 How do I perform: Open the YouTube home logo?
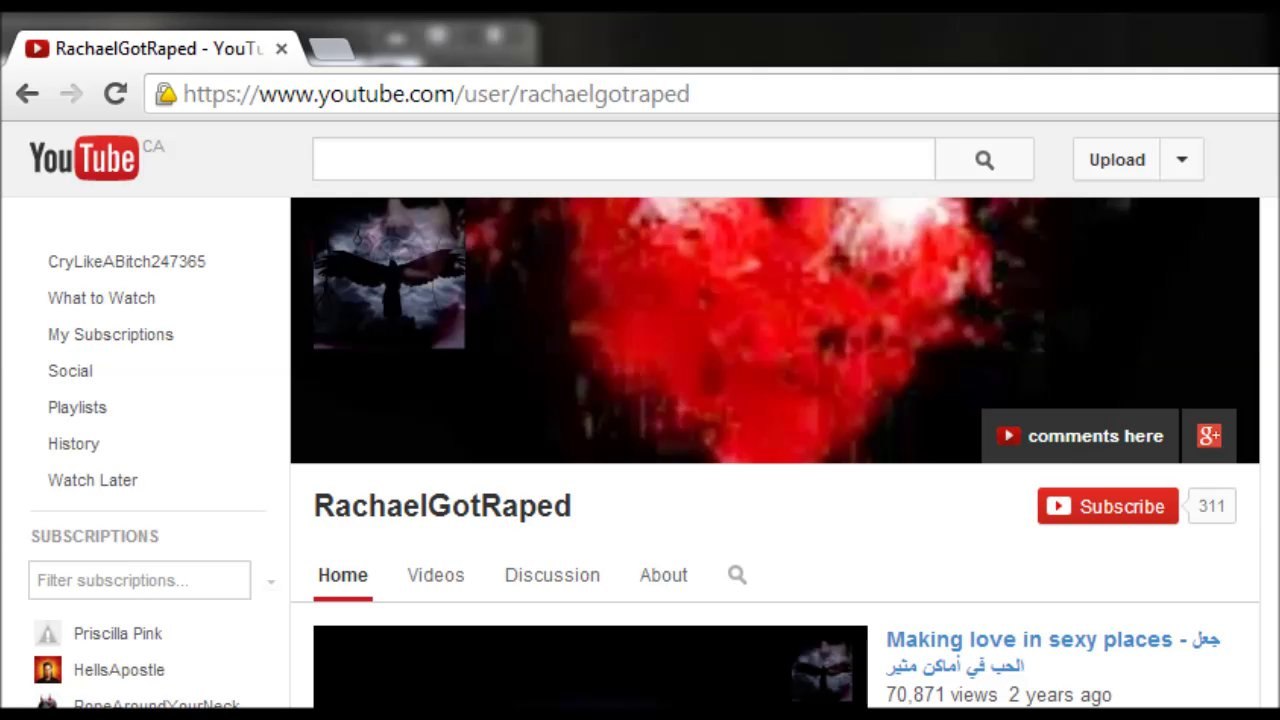(84, 158)
